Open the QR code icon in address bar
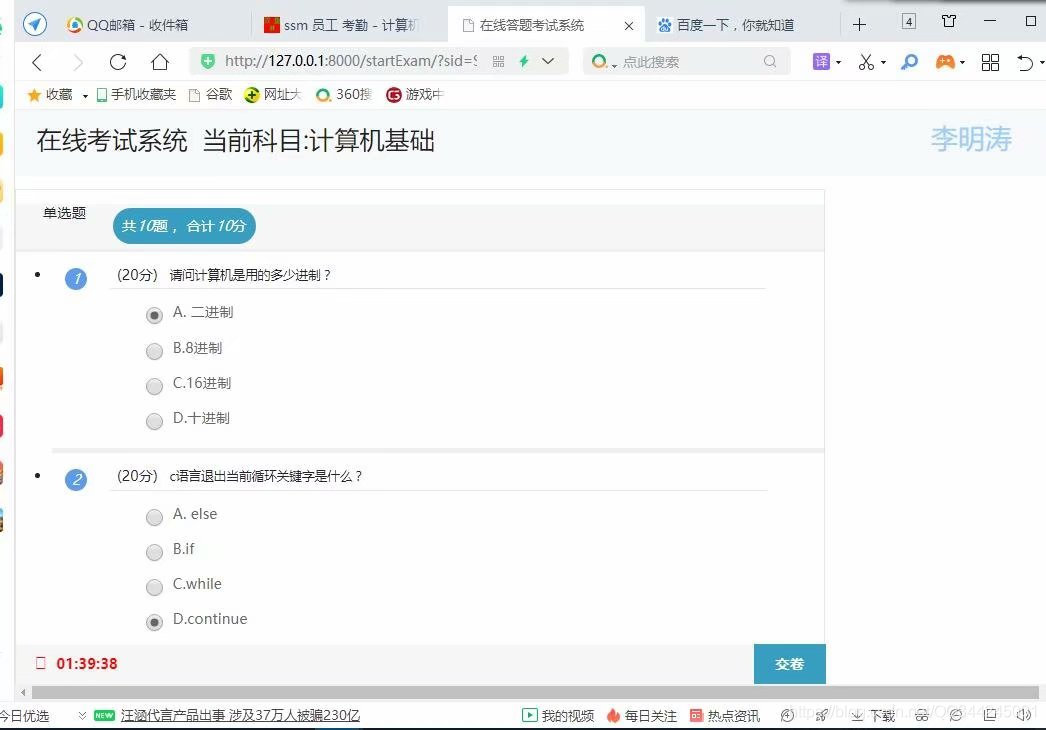The height and width of the screenshot is (730, 1046). 498,61
